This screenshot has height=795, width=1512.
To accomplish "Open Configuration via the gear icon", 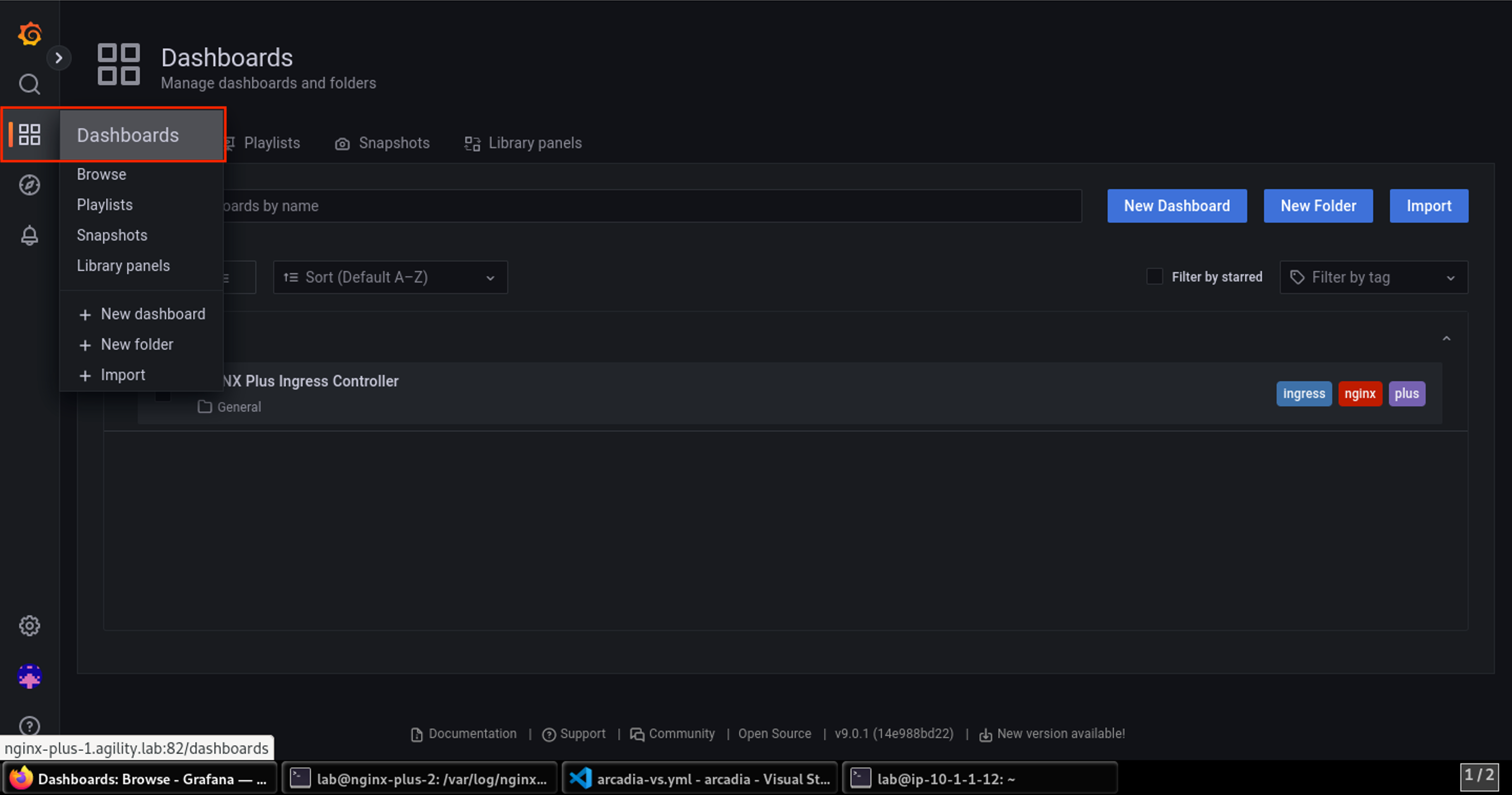I will (29, 626).
